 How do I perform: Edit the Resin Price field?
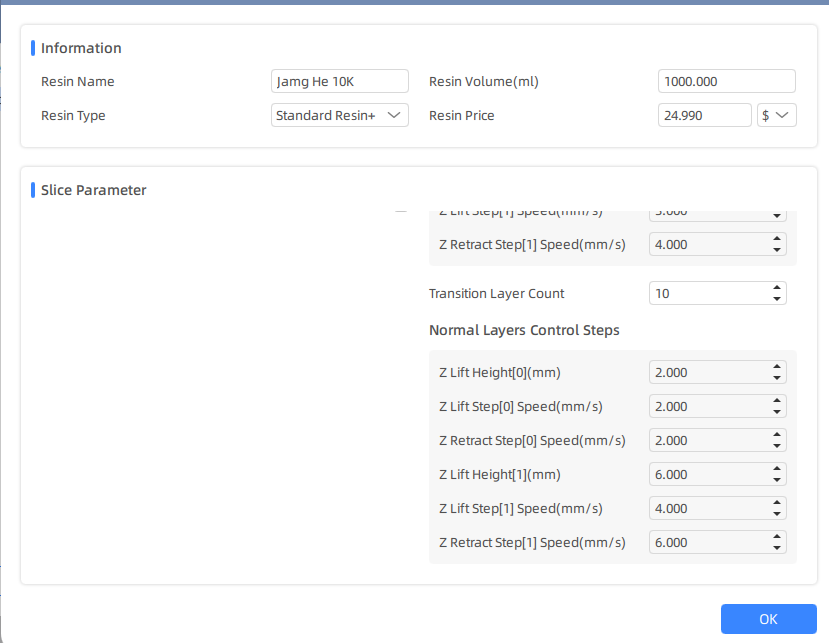(704, 115)
